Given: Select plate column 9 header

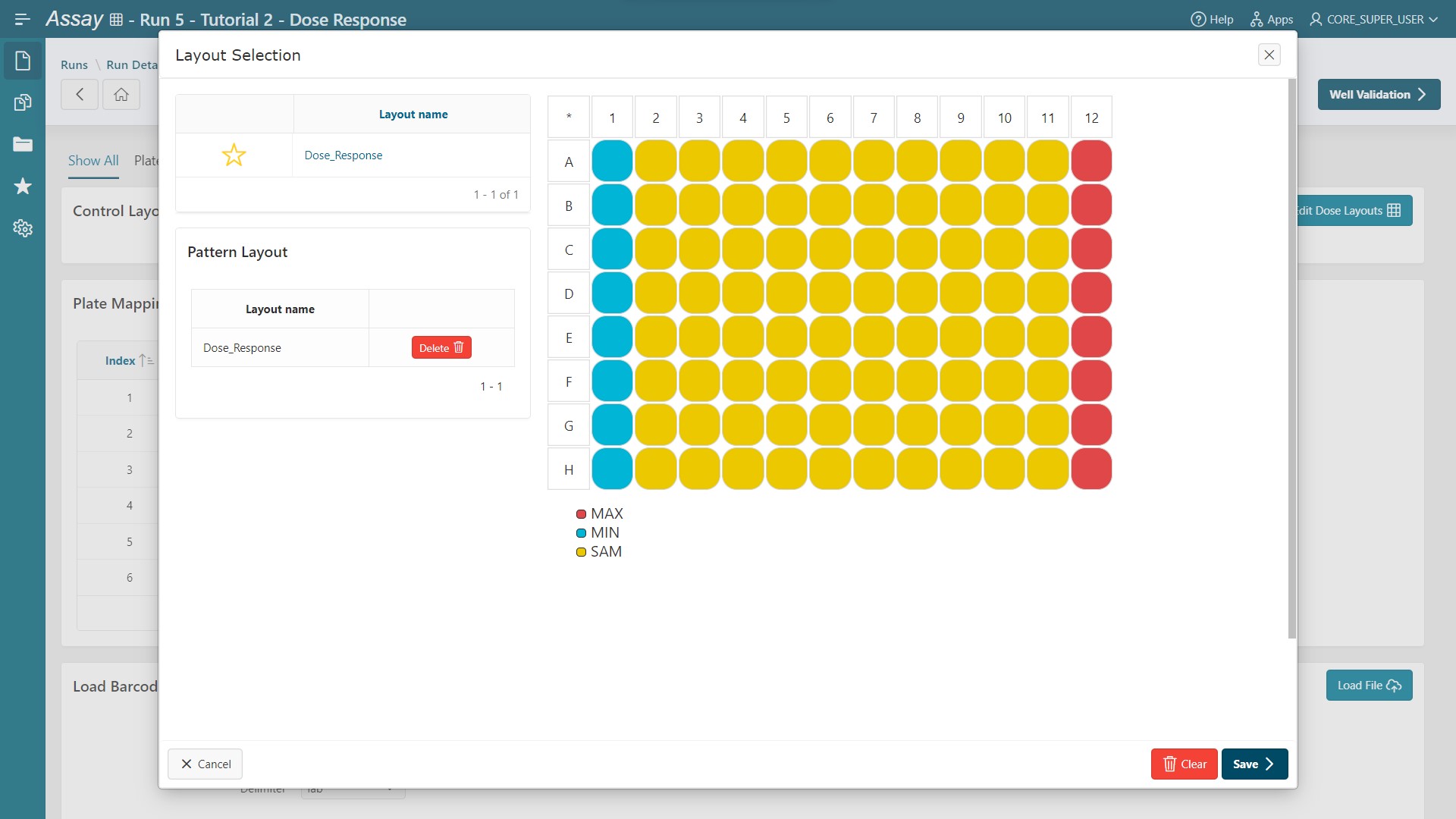Looking at the screenshot, I should [x=960, y=118].
